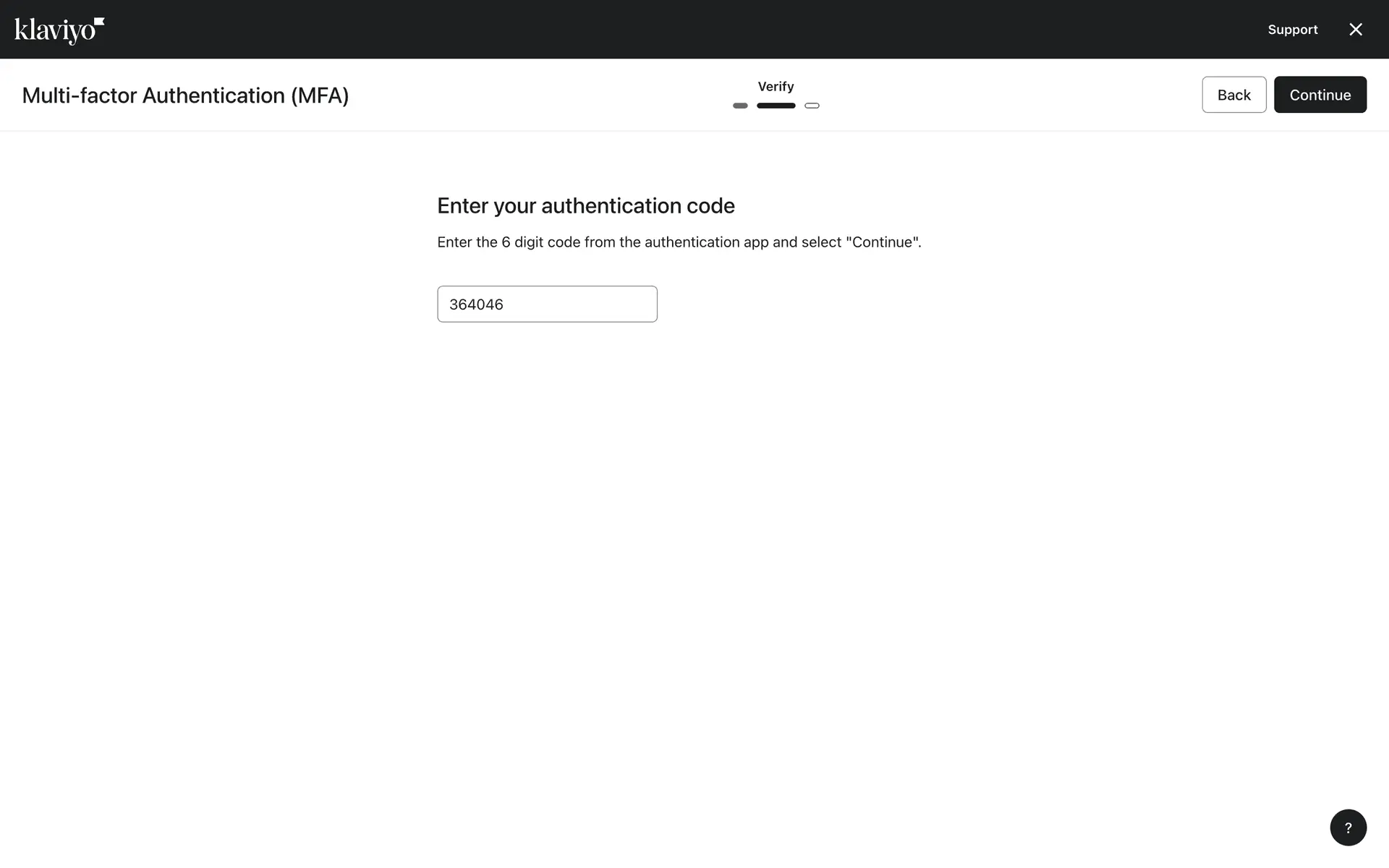Click the flag mark on Klaviyo logo
Screen dimensions: 1389x868
[x=100, y=22]
